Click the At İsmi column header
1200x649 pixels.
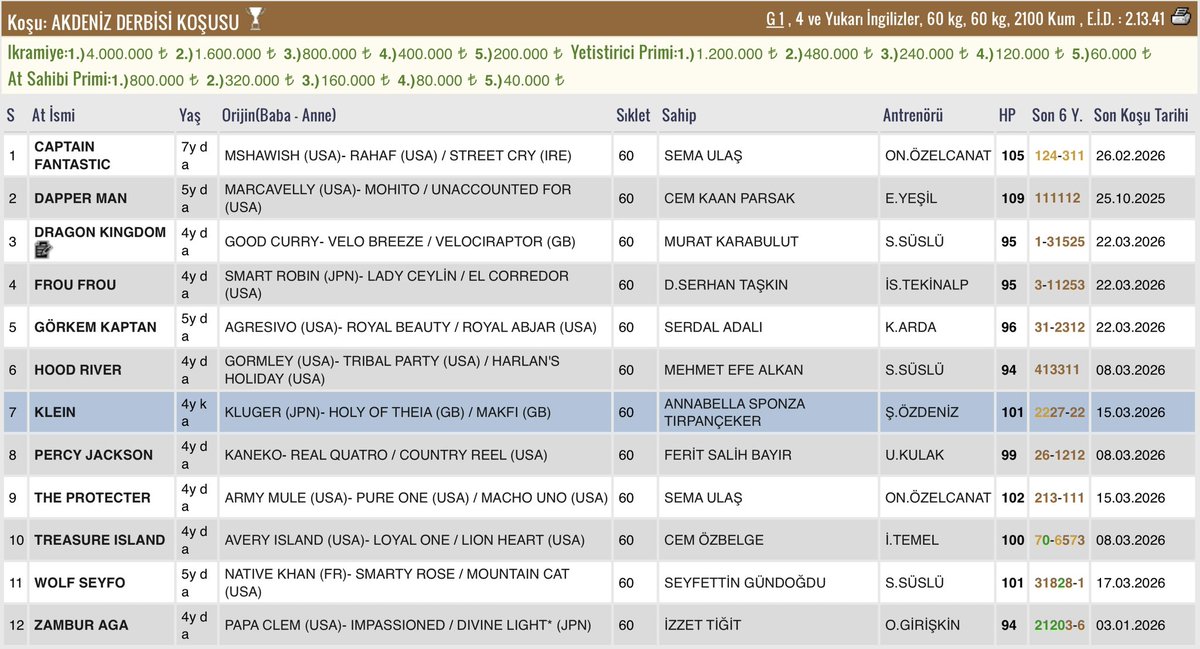[53, 115]
